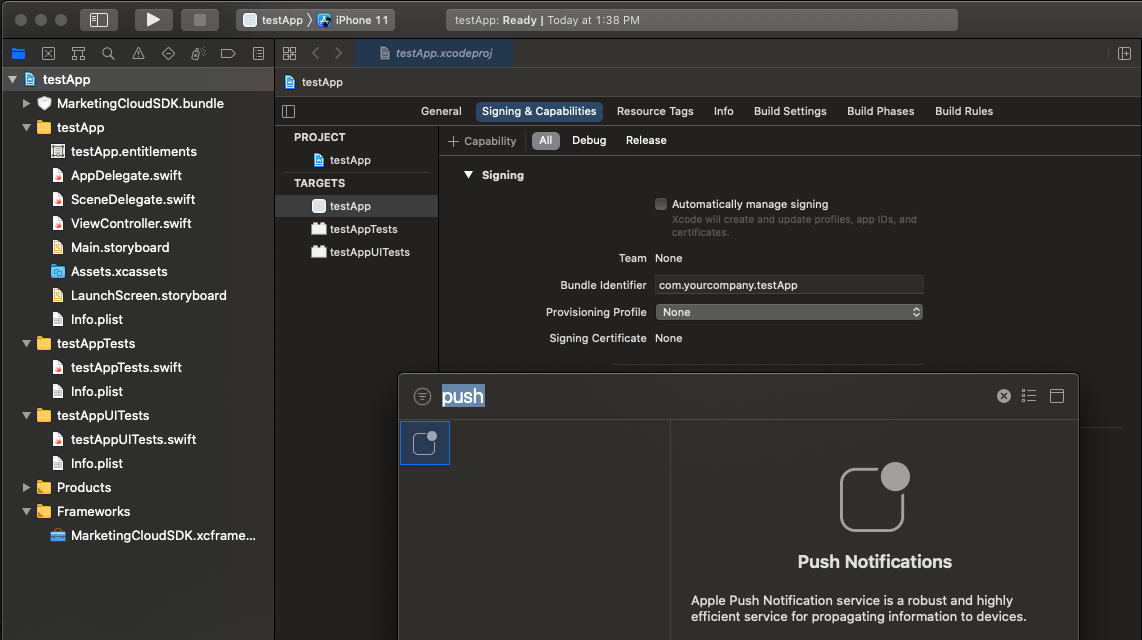Filter to Release configuration

click(x=646, y=141)
